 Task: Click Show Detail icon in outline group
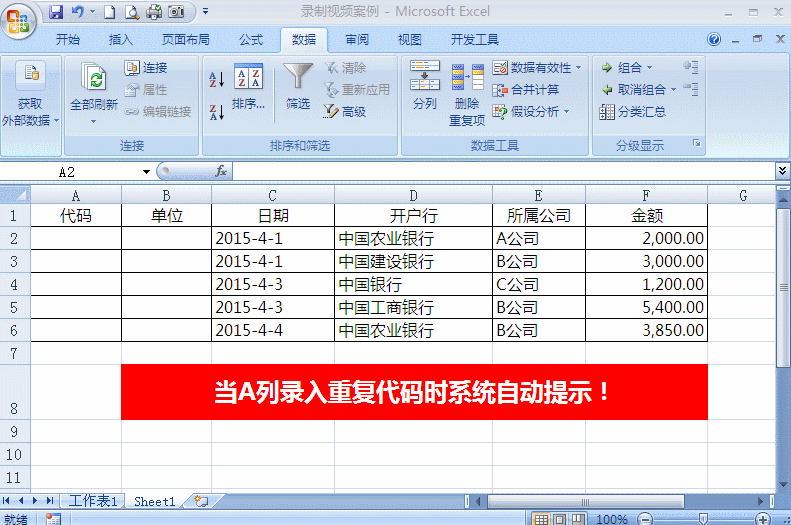[691, 67]
